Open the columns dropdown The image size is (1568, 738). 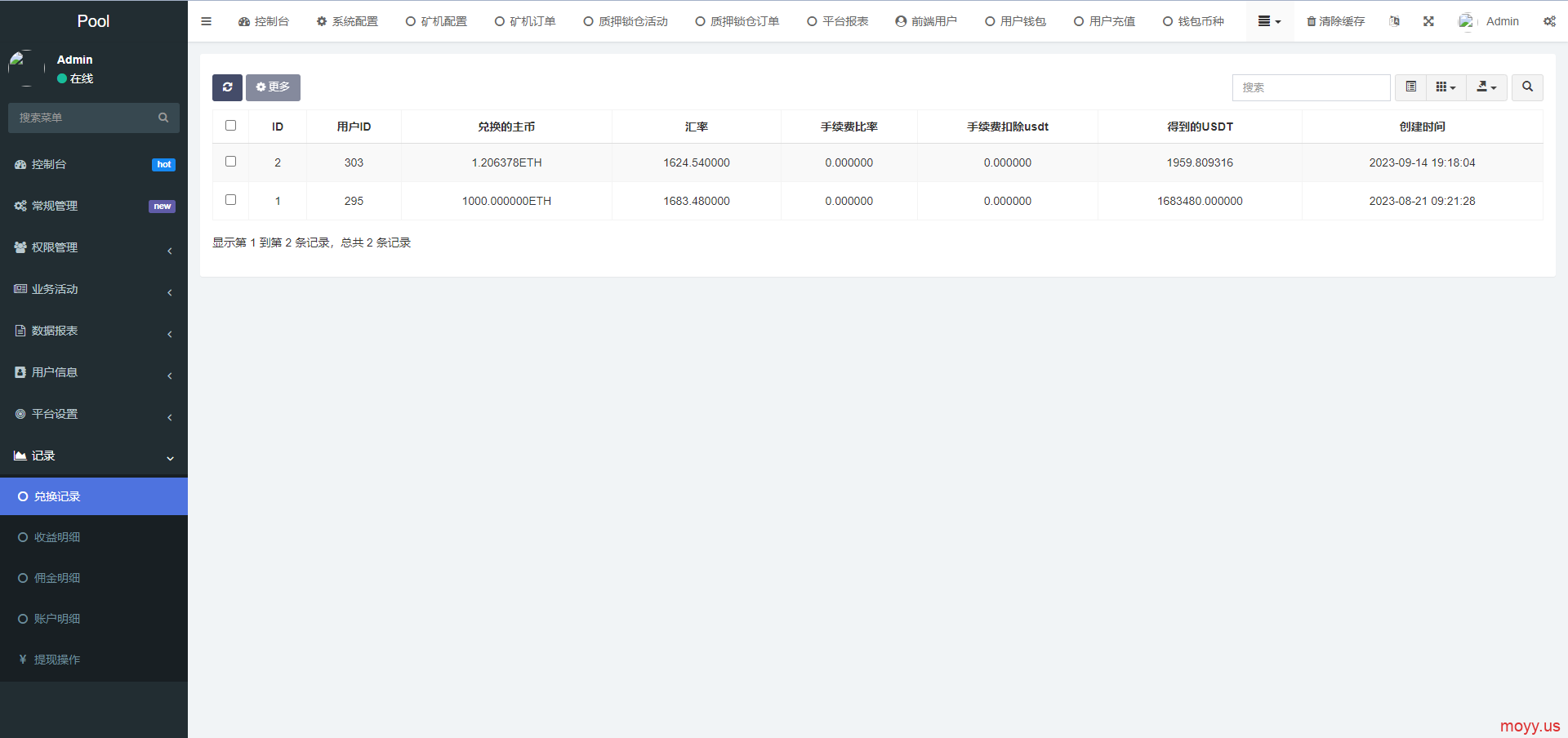click(1445, 87)
